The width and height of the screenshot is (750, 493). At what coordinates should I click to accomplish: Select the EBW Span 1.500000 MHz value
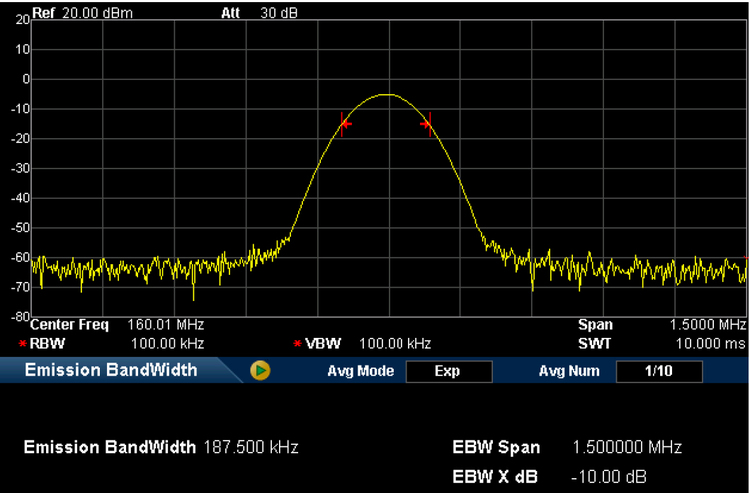[x=627, y=447]
